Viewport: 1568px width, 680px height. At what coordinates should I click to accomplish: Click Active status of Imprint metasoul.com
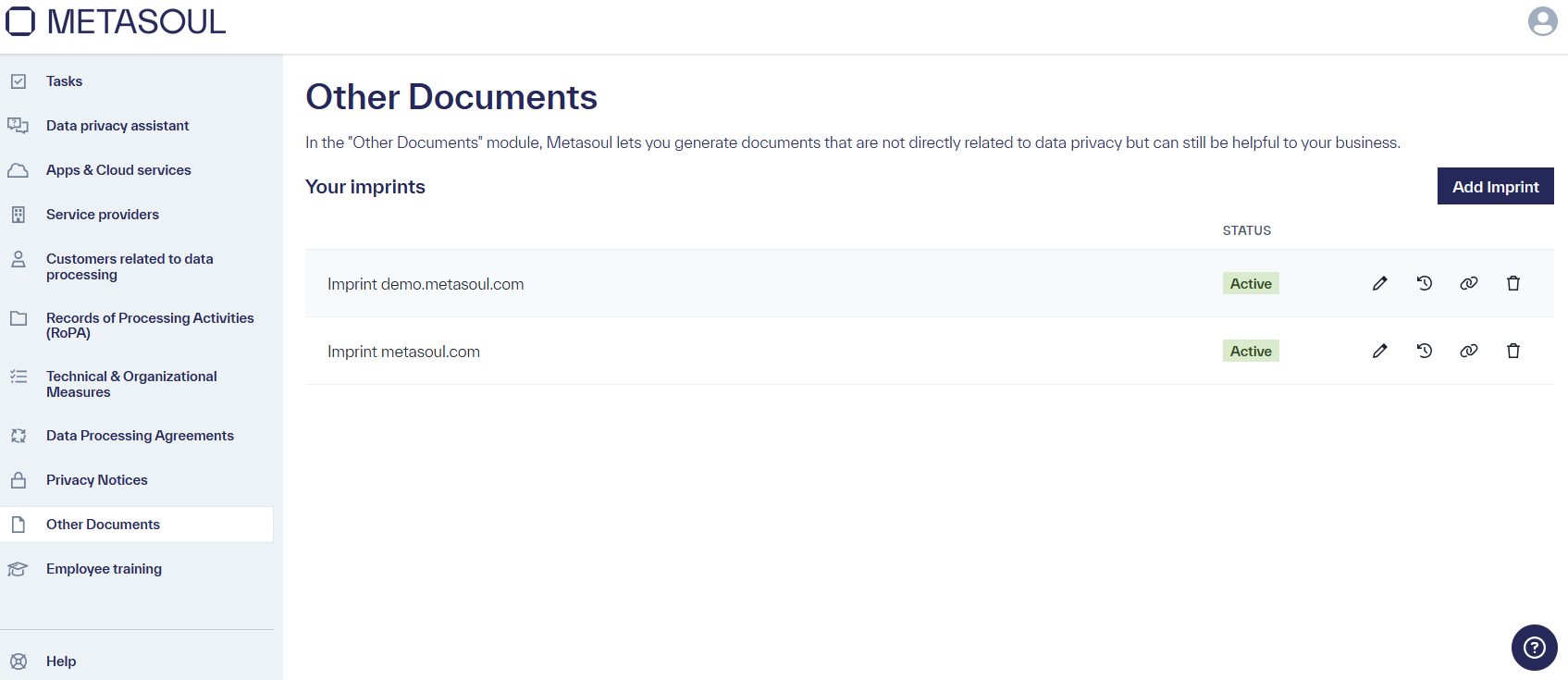click(1251, 351)
